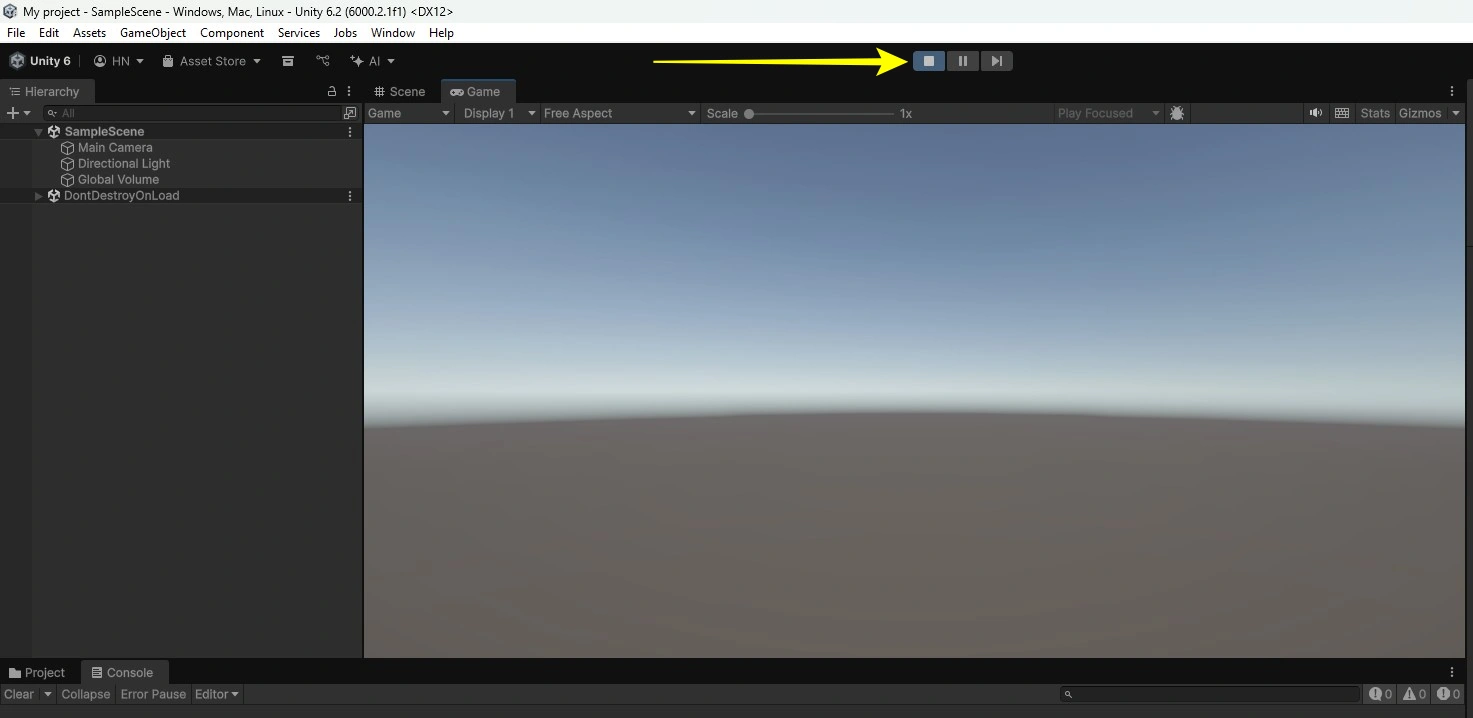Image resolution: width=1473 pixels, height=718 pixels.
Task: Stop play mode with the Stop button
Action: point(928,61)
